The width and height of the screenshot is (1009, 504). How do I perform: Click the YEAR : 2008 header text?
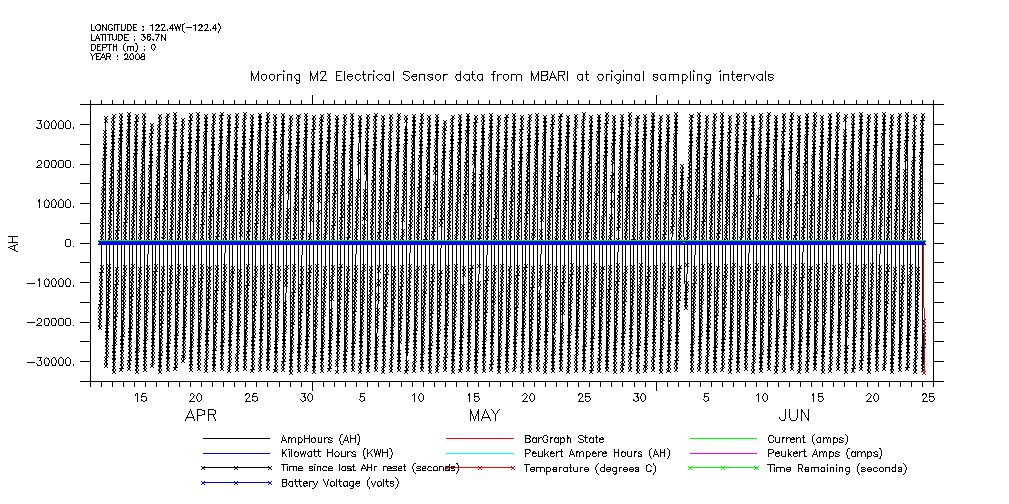tap(118, 57)
